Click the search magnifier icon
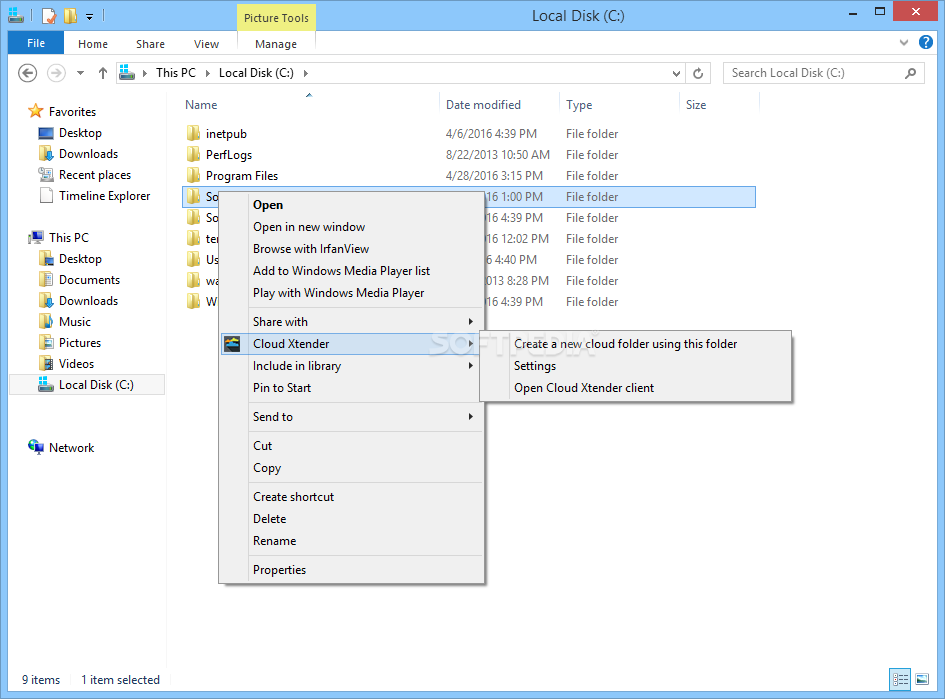This screenshot has height=699, width=945. pos(911,73)
